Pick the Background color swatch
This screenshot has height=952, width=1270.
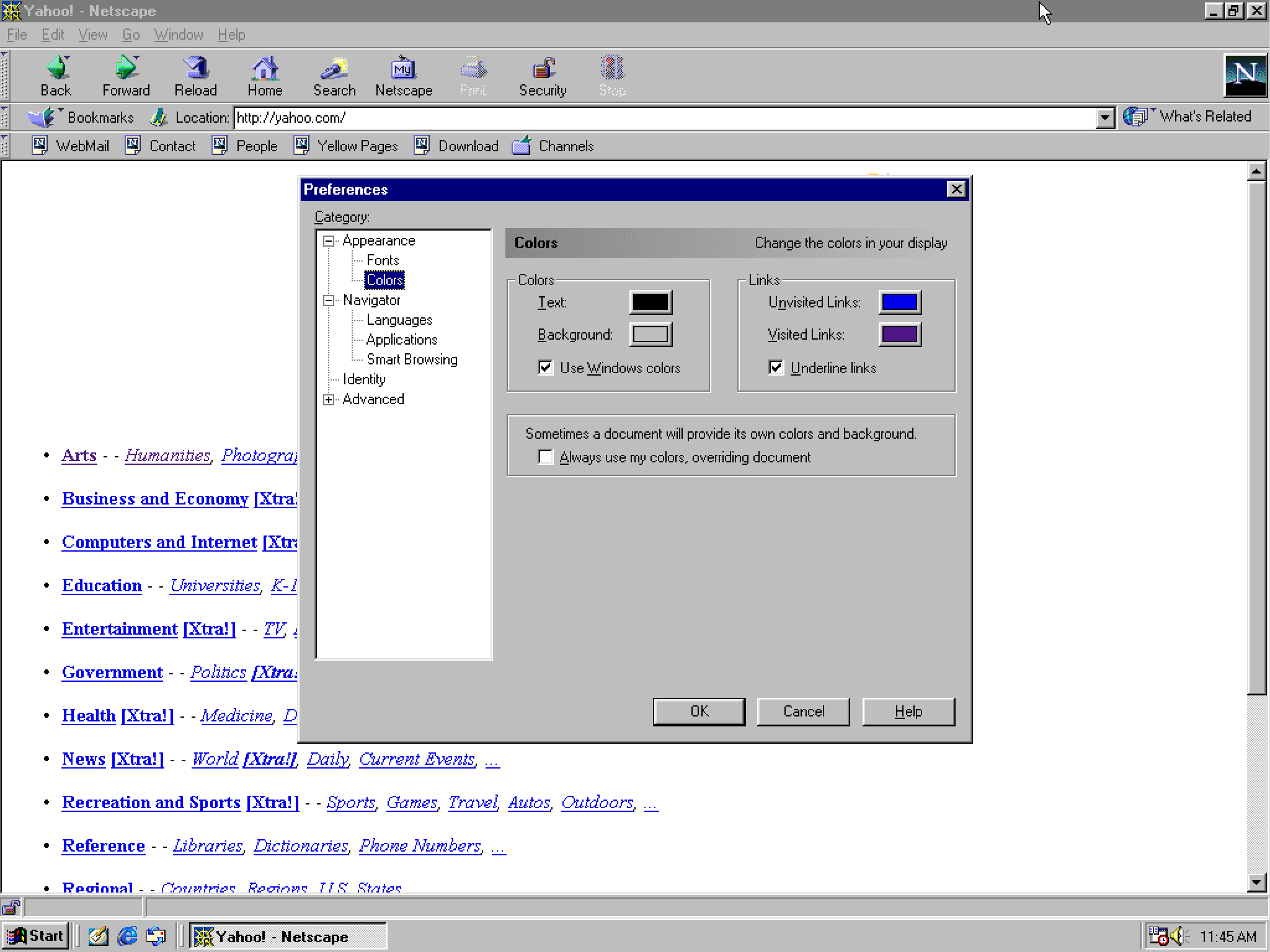click(651, 335)
